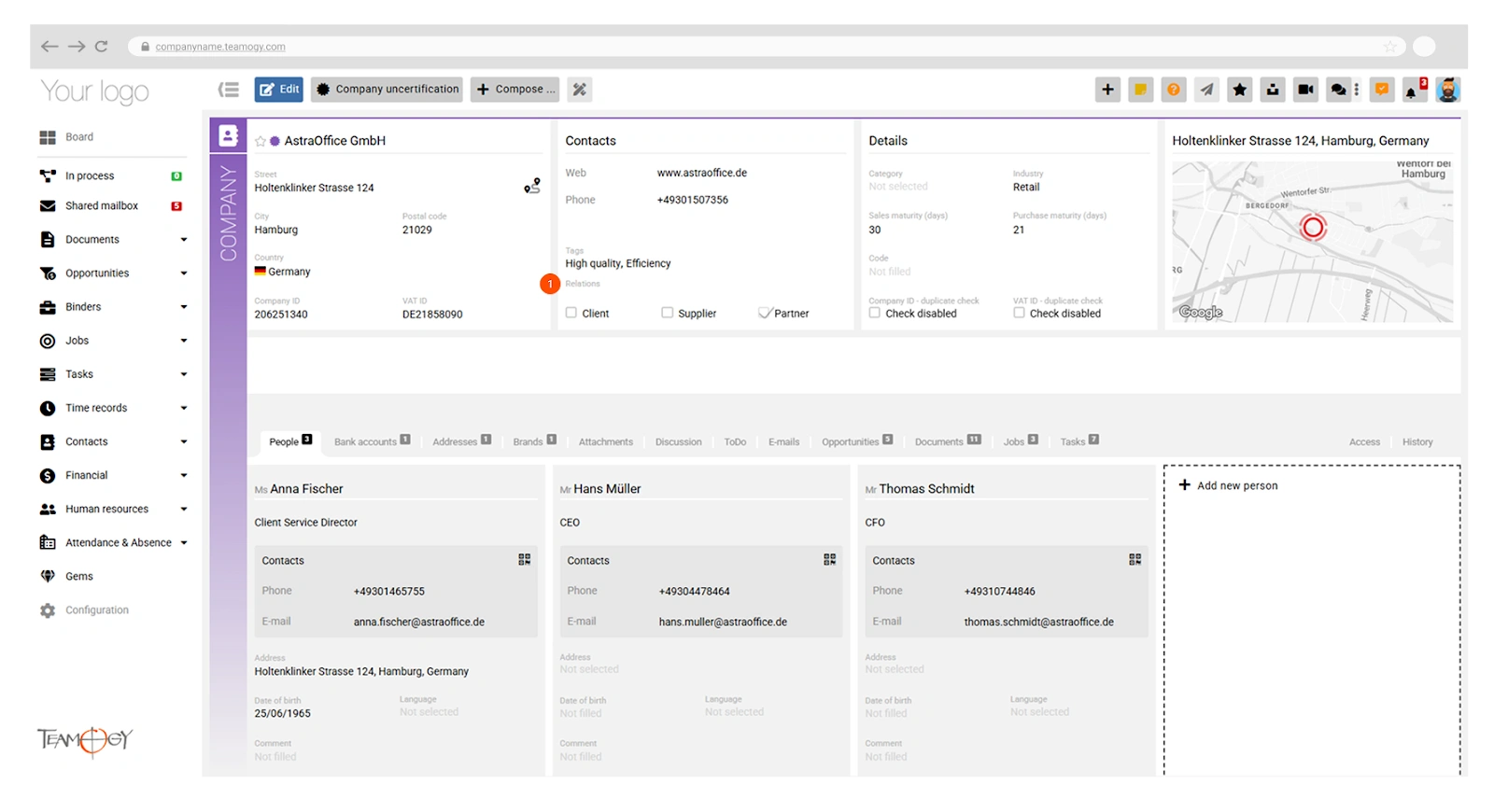Screen dimensions: 1494x812
Task: Show QR code for Anna Fischer contacts
Action: pos(525,559)
